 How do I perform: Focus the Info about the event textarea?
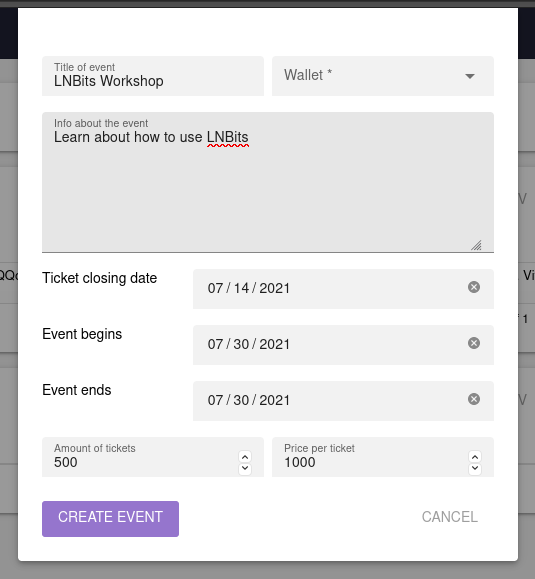coord(268,182)
